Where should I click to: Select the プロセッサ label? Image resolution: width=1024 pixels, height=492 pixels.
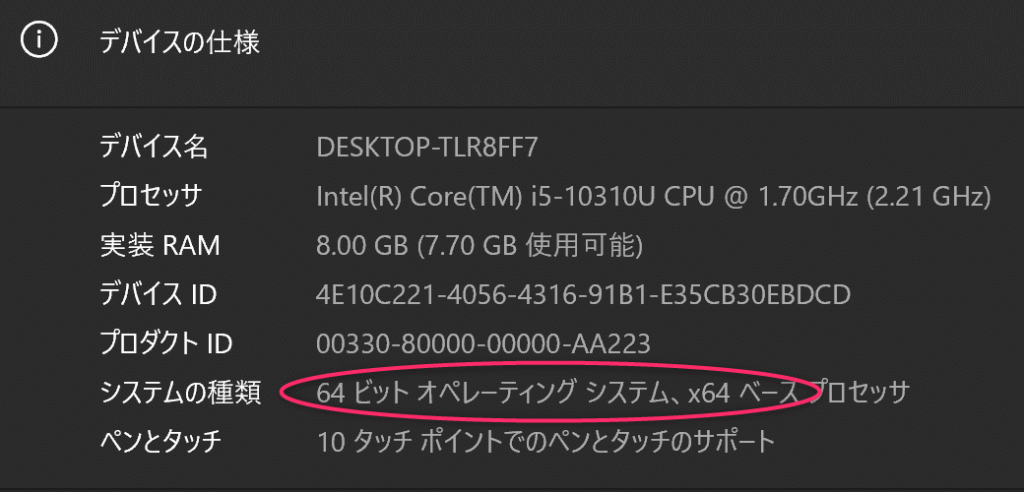pyautogui.click(x=151, y=197)
